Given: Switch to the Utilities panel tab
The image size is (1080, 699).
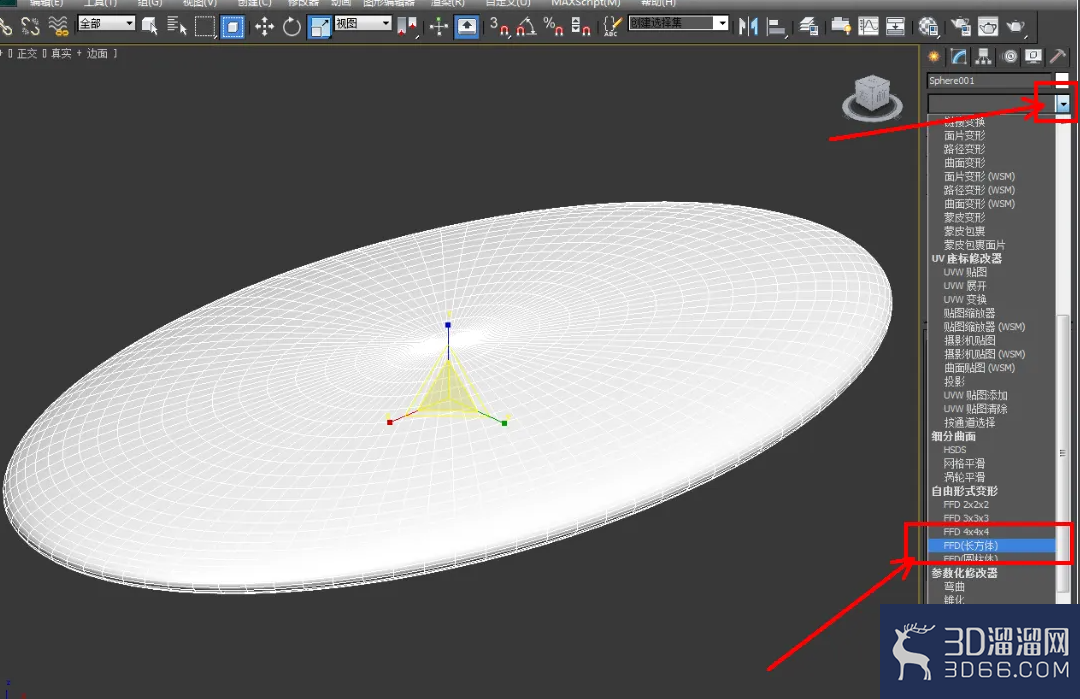Looking at the screenshot, I should click(x=1057, y=56).
